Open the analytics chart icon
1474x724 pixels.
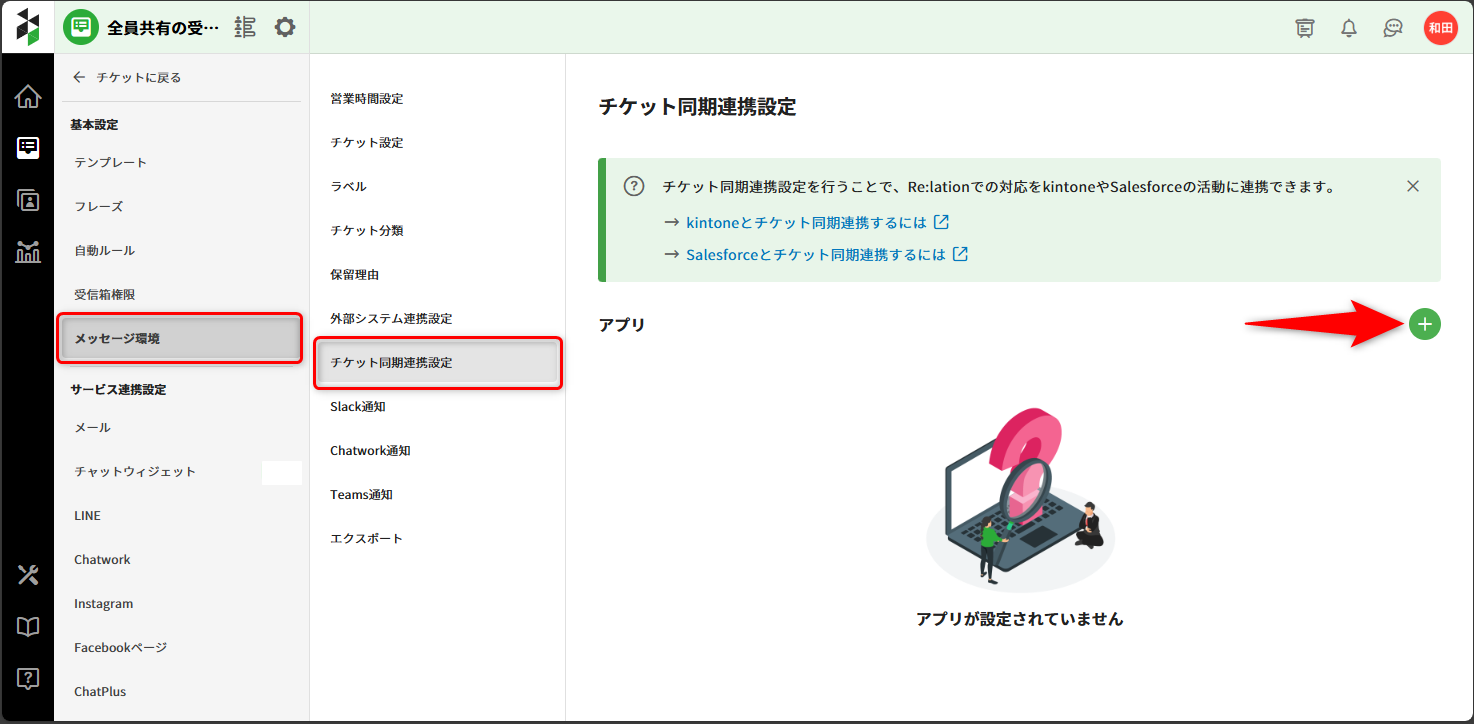(28, 252)
